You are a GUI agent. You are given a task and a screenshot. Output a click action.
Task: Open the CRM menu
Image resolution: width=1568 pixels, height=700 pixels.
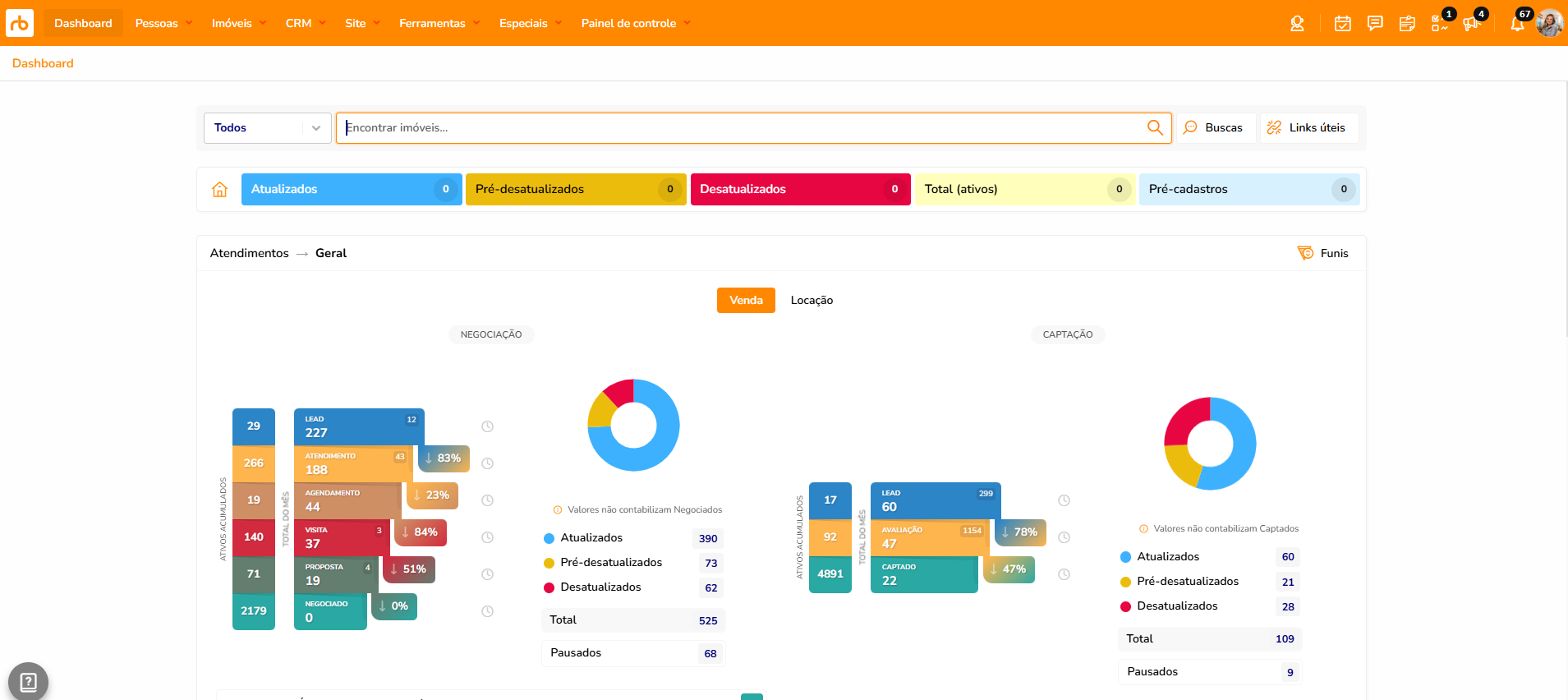305,23
